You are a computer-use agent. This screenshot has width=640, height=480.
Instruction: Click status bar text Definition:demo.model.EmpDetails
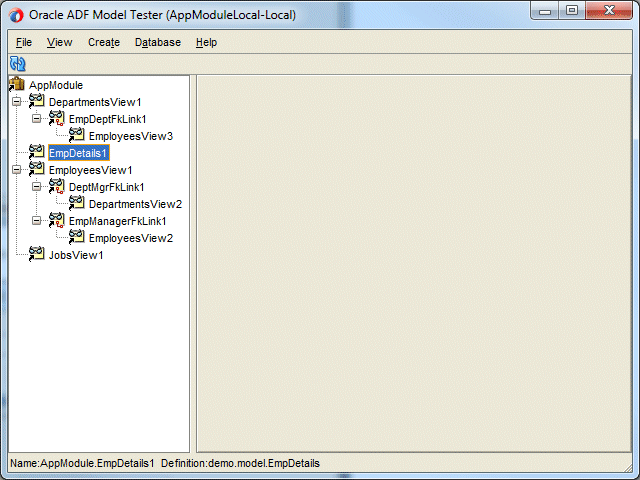[x=240, y=463]
